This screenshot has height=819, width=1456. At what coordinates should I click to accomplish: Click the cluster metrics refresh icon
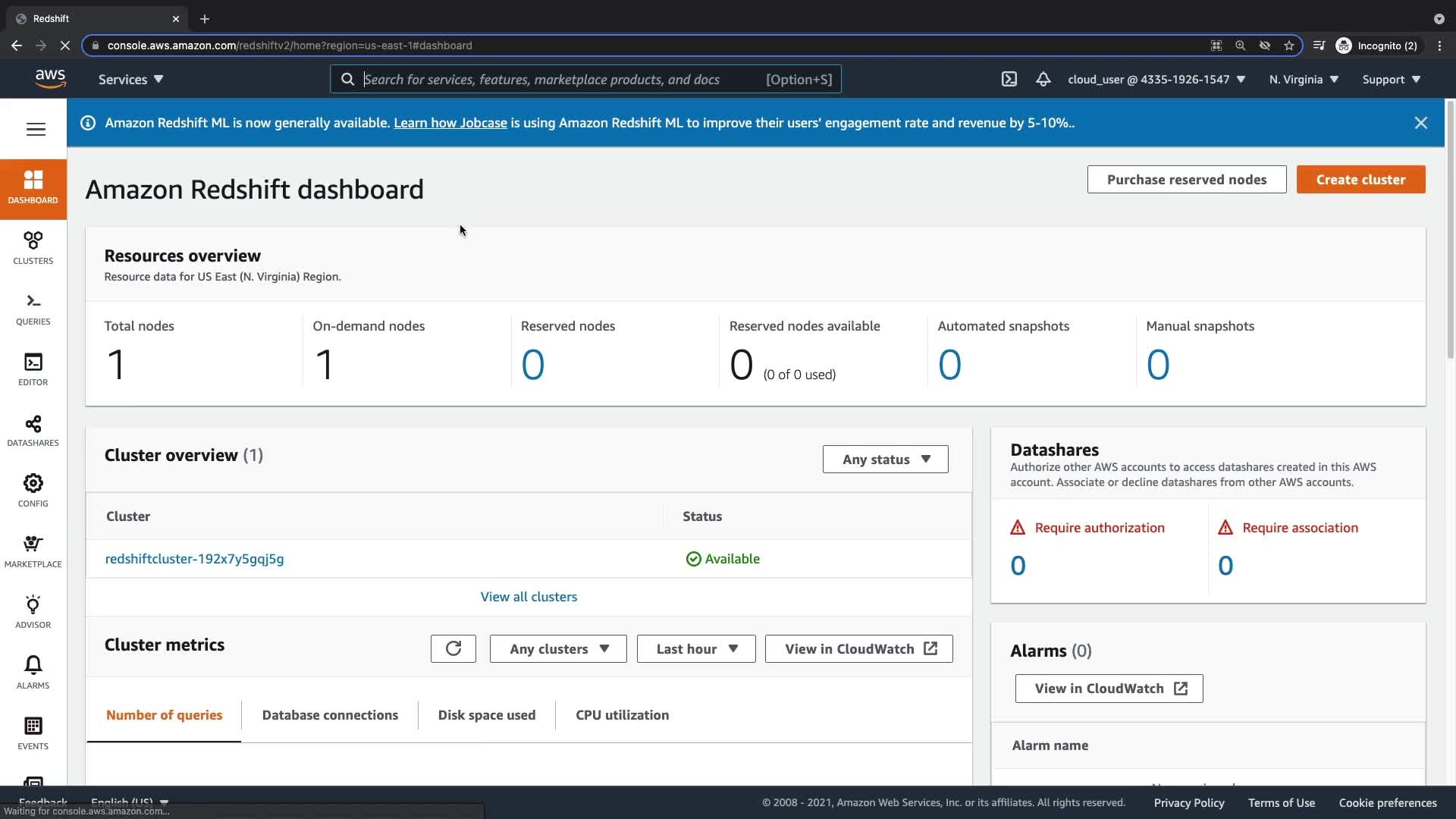[453, 649]
